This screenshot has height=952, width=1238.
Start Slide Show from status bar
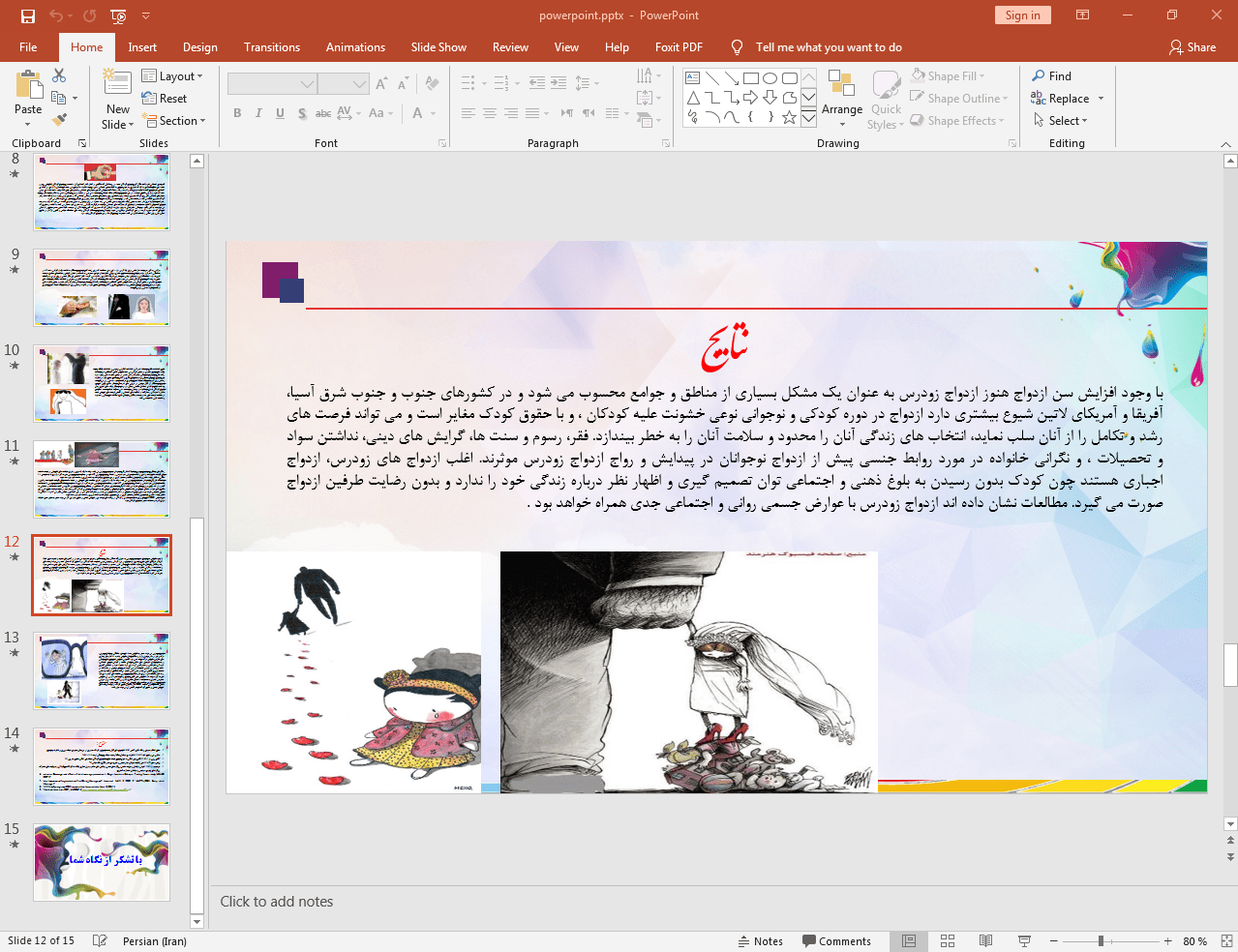(1024, 941)
